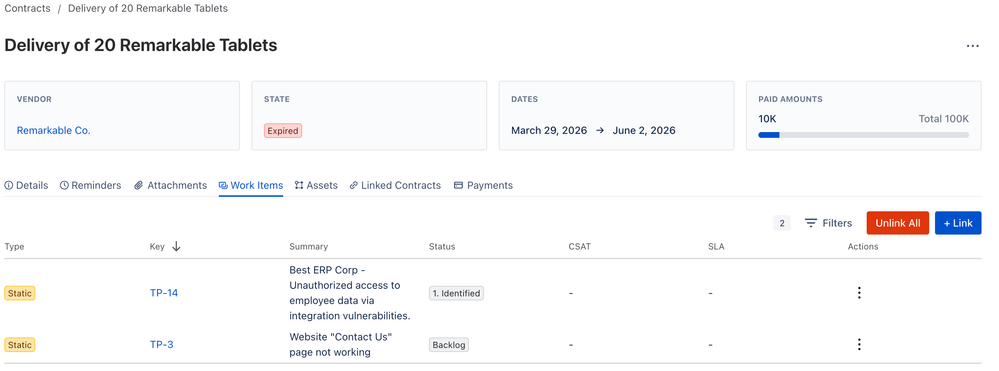The image size is (999, 371).
Task: Click the Work Items tab icon
Action: (x=223, y=186)
